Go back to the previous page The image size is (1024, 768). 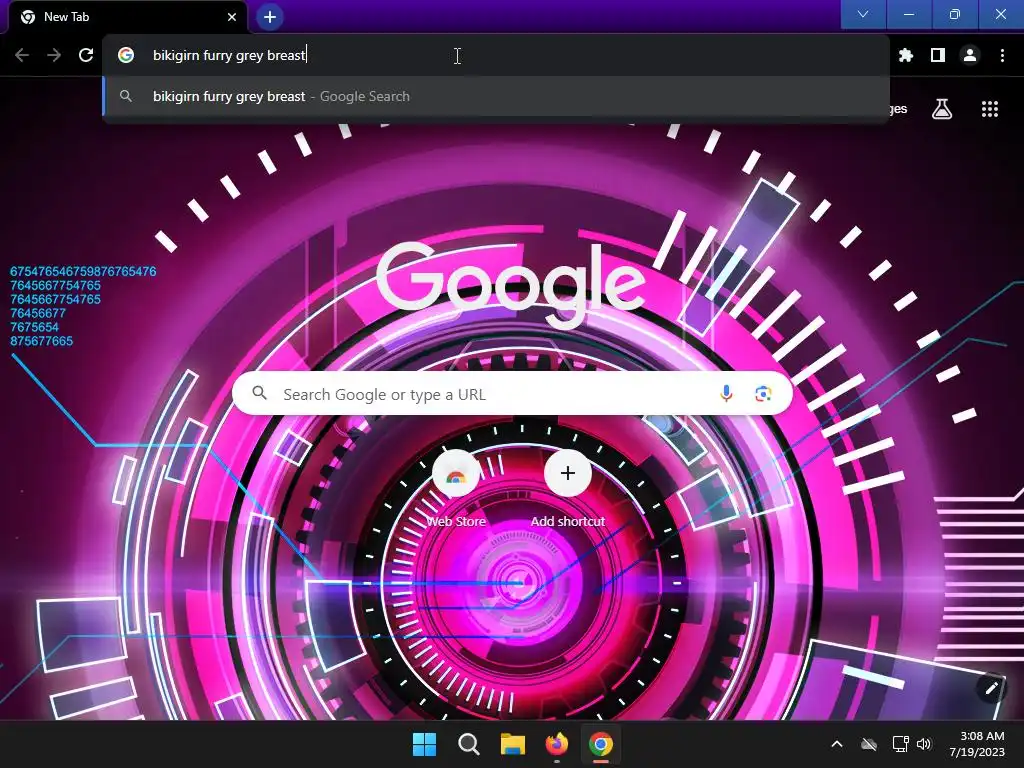pyautogui.click(x=22, y=56)
